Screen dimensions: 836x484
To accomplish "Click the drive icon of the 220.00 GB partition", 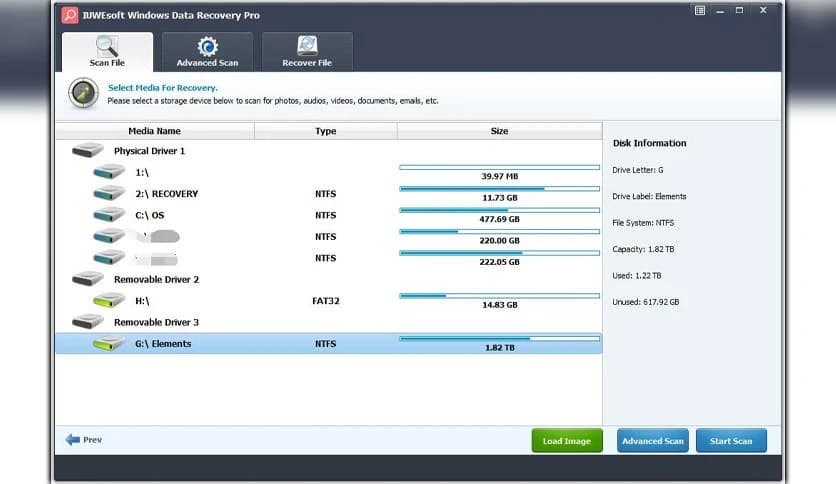I will pyautogui.click(x=109, y=236).
